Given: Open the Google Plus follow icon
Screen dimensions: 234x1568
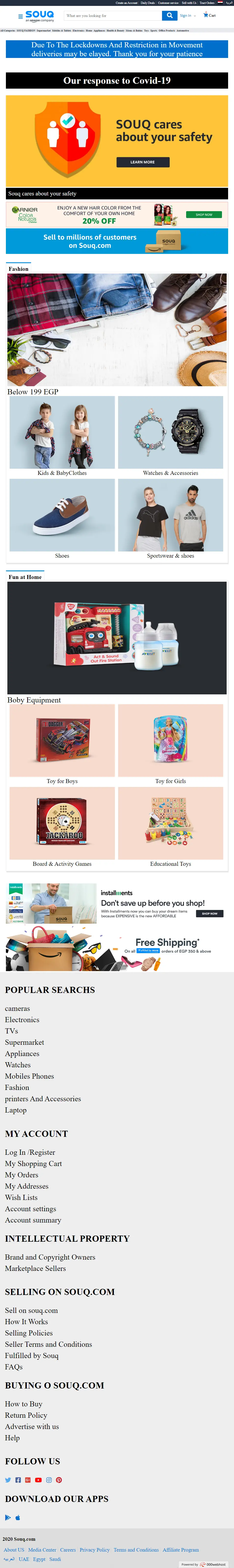Looking at the screenshot, I should pyautogui.click(x=28, y=1480).
